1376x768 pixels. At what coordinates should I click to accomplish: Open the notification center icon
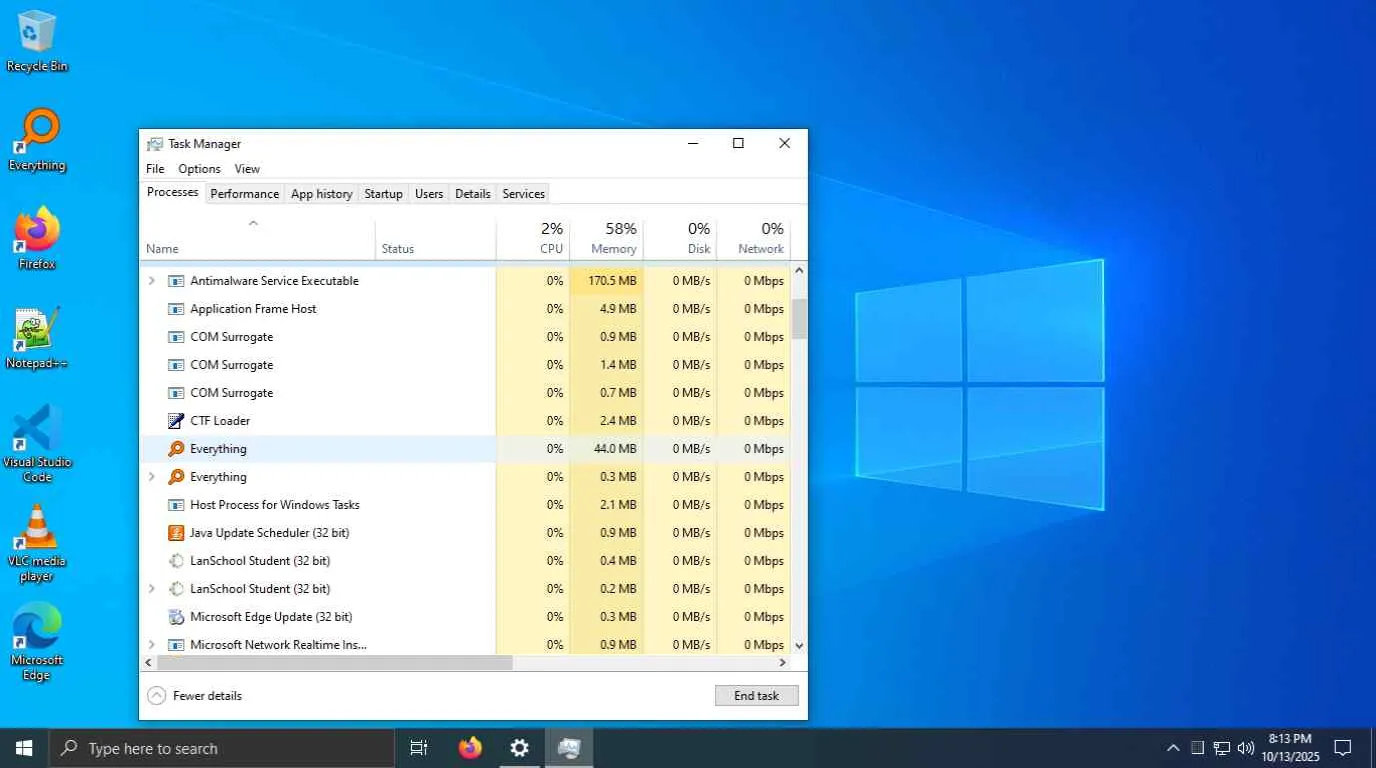click(x=1343, y=748)
